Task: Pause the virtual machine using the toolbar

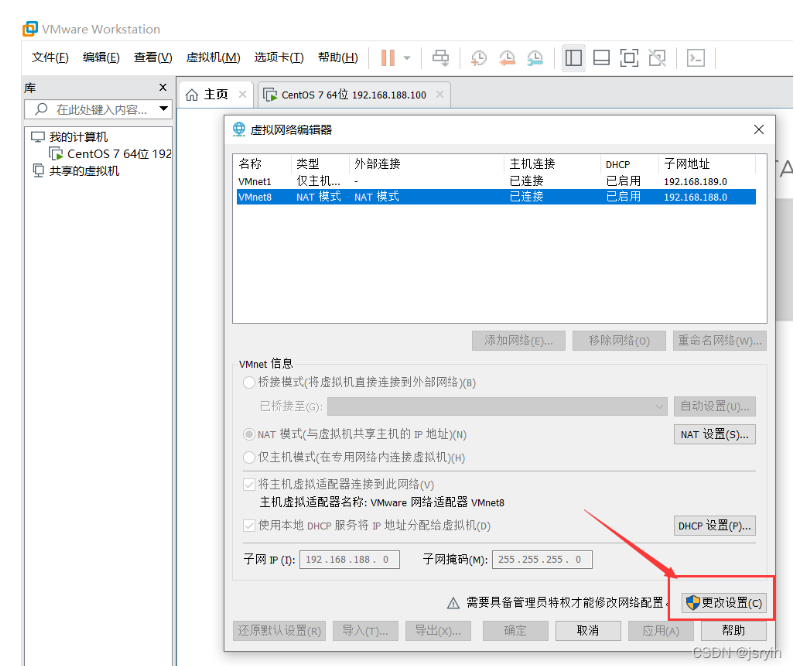Action: pyautogui.click(x=388, y=58)
